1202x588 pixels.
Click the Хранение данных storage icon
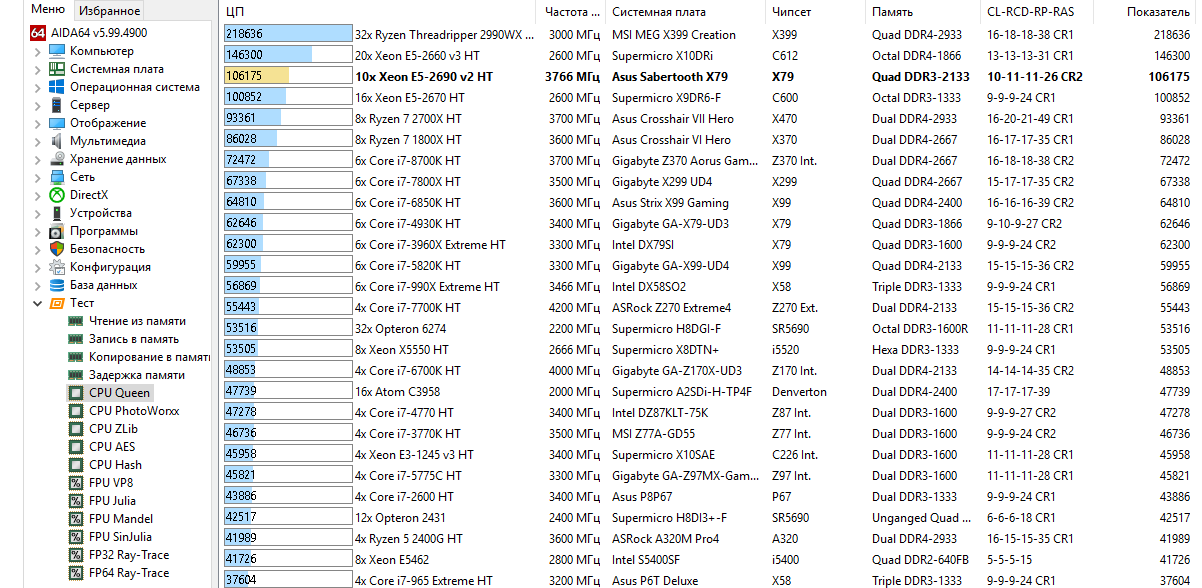tap(57, 159)
